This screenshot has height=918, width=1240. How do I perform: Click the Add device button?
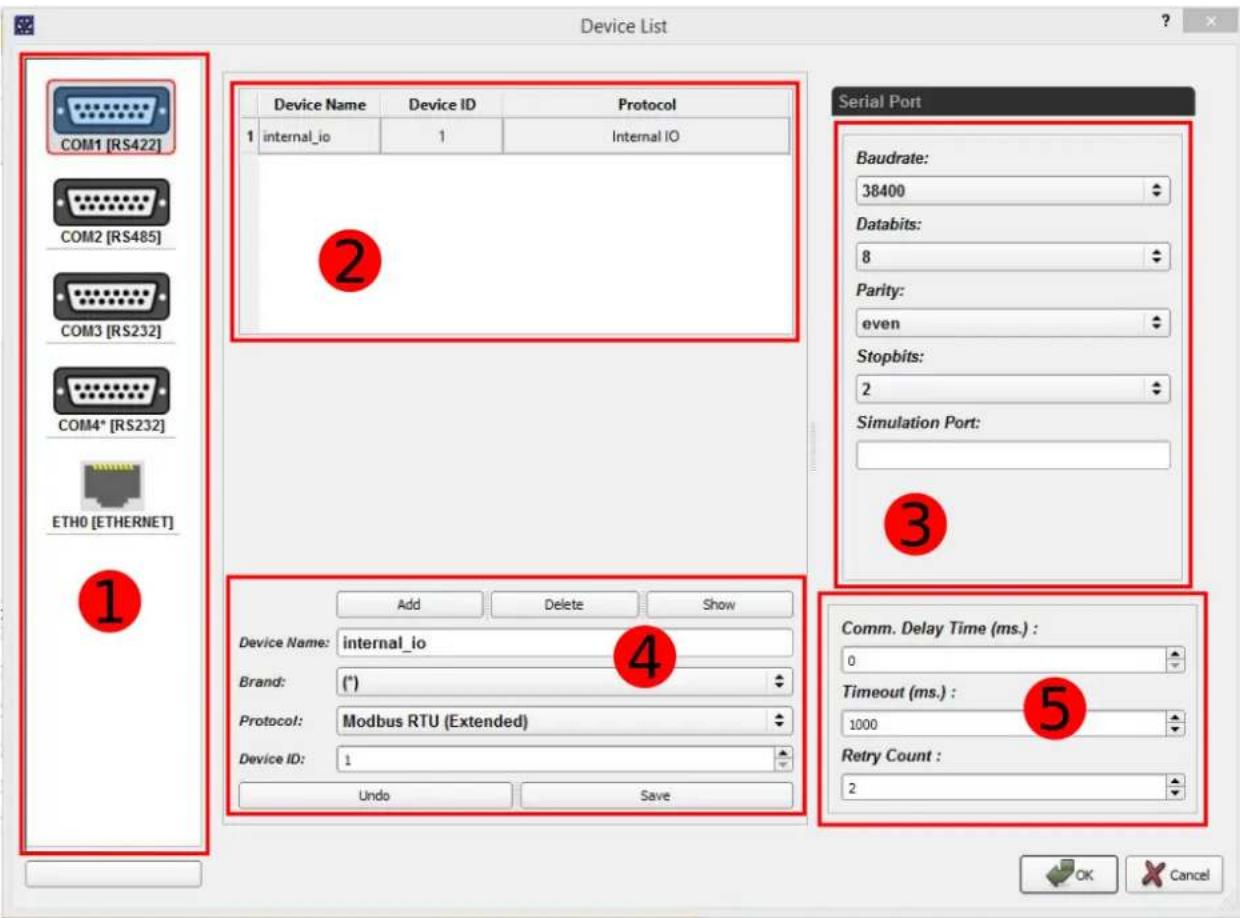click(409, 604)
